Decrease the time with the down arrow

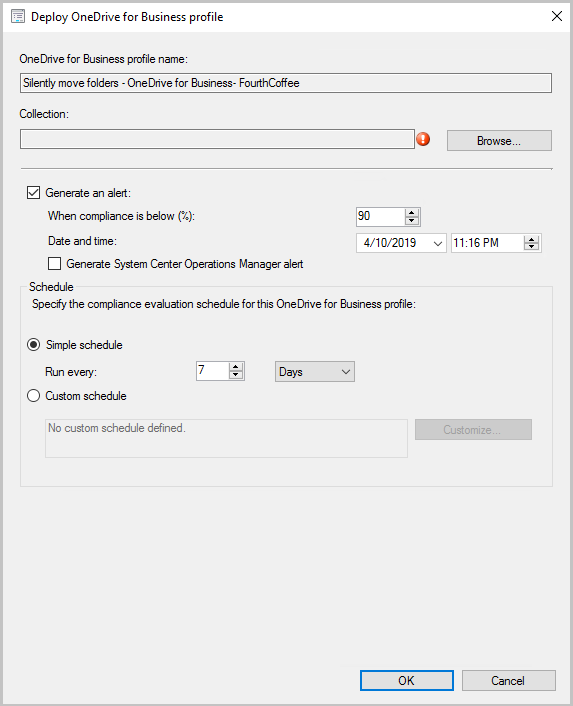coord(532,247)
